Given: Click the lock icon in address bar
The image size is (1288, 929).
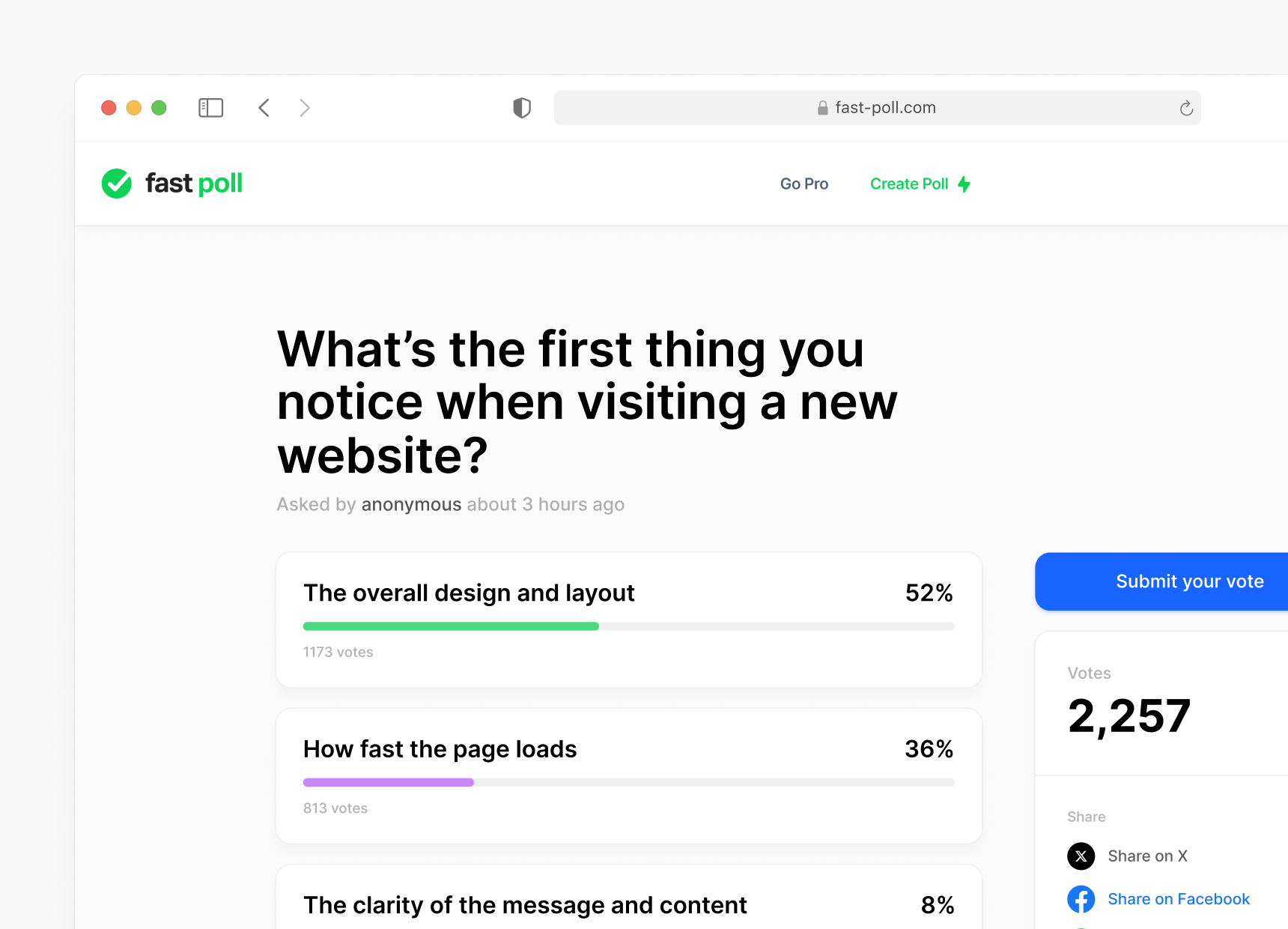Looking at the screenshot, I should pos(822,108).
